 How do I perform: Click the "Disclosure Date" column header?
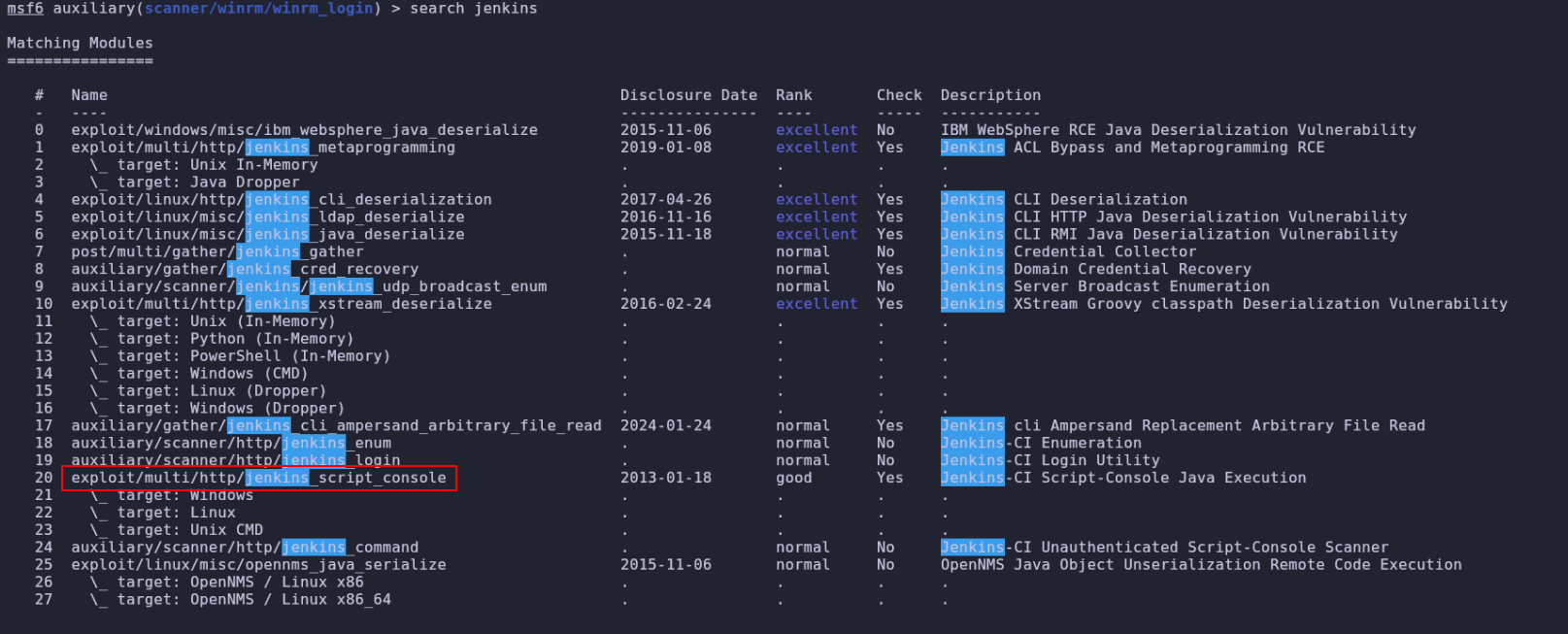click(688, 95)
